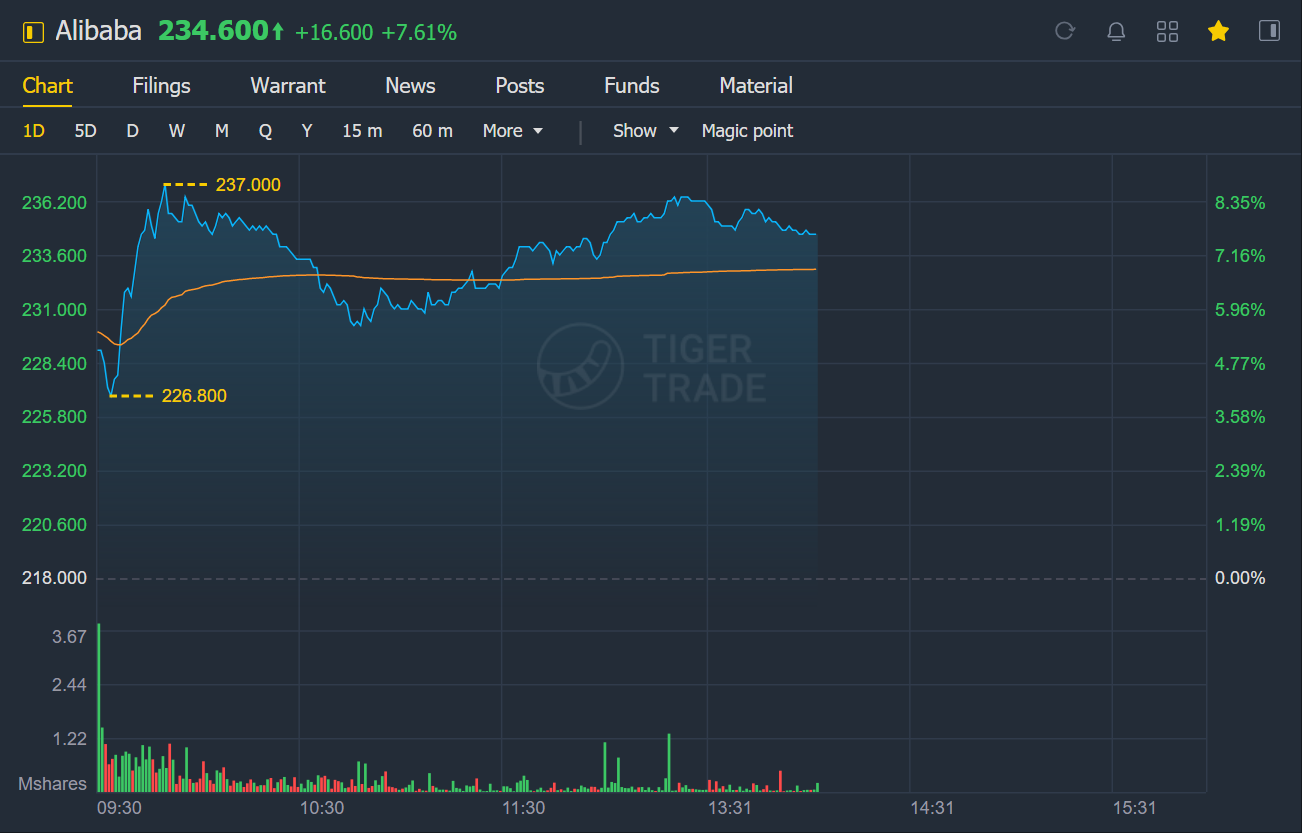Open the Material tab
The height and width of the screenshot is (833, 1302).
[x=756, y=86]
